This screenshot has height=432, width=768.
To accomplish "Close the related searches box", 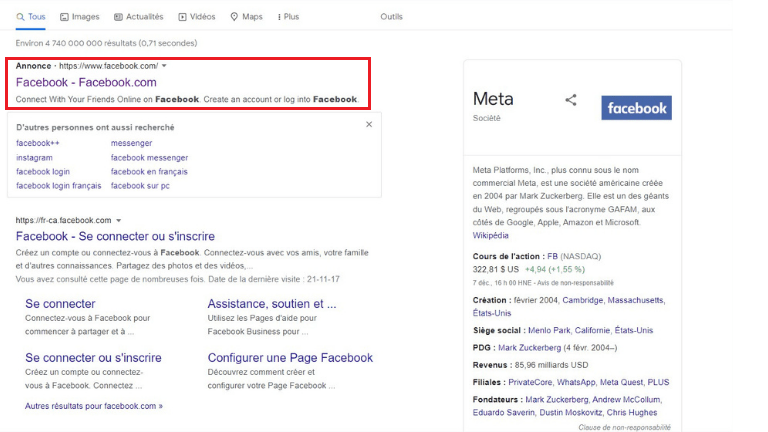I will pyautogui.click(x=369, y=124).
